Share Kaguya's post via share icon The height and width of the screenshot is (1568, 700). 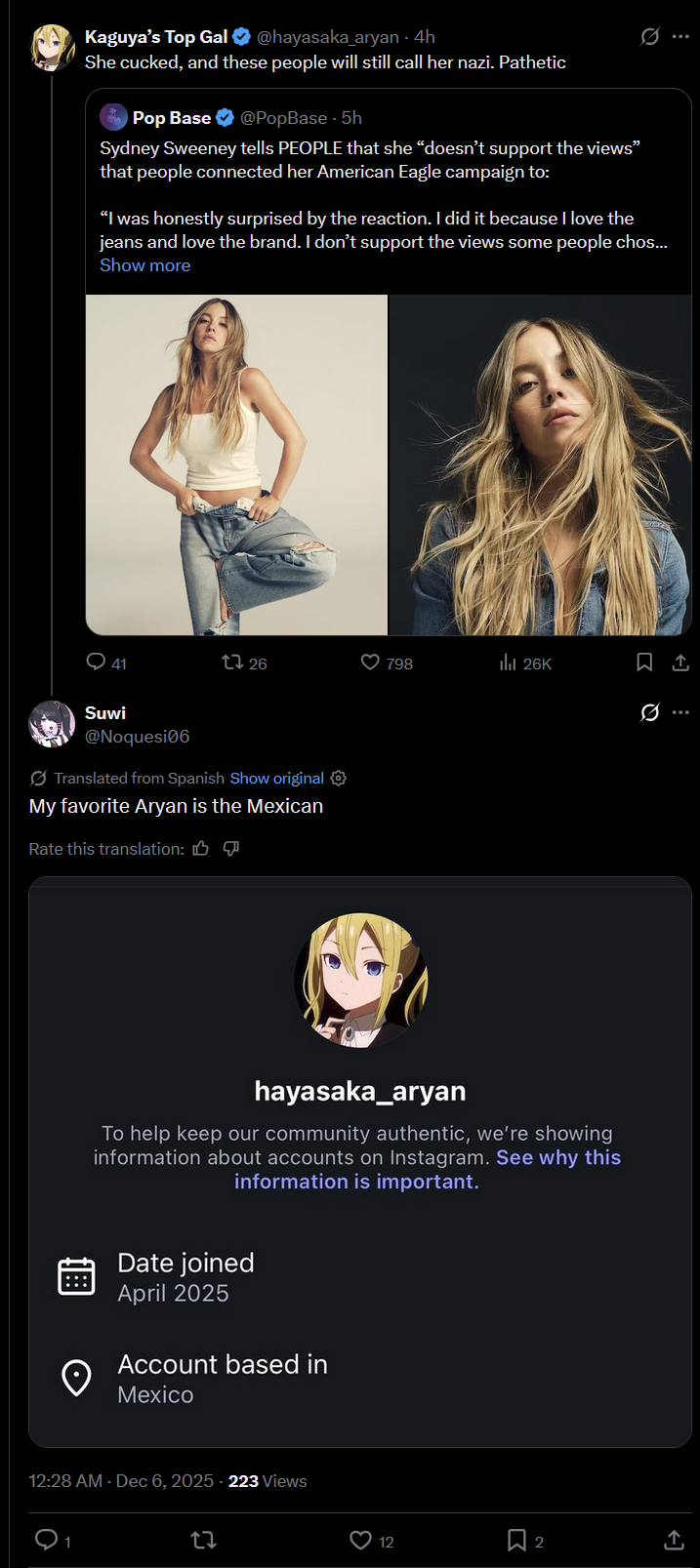pyautogui.click(x=680, y=663)
